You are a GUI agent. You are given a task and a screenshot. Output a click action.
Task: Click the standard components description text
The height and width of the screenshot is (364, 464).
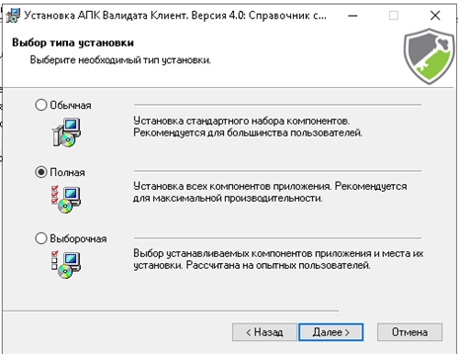248,127
